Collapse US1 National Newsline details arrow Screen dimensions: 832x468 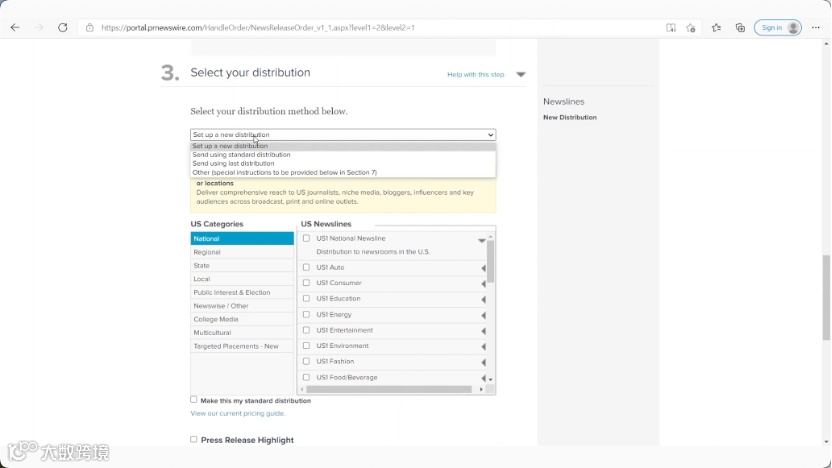point(481,240)
